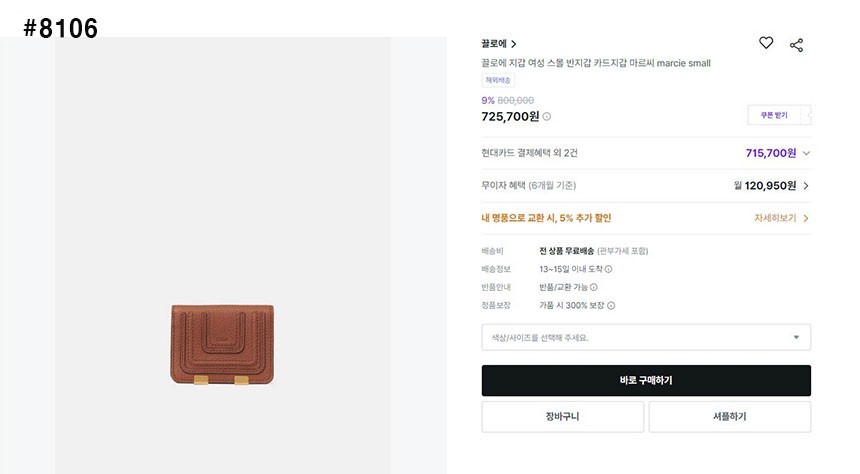Click the brown wallet product image
The height and width of the screenshot is (474, 860).
coord(221,341)
